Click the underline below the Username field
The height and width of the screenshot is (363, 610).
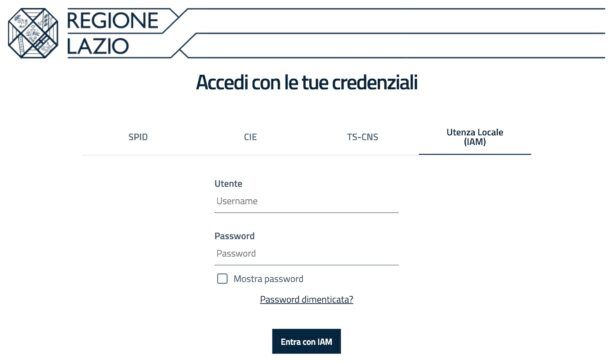click(307, 212)
